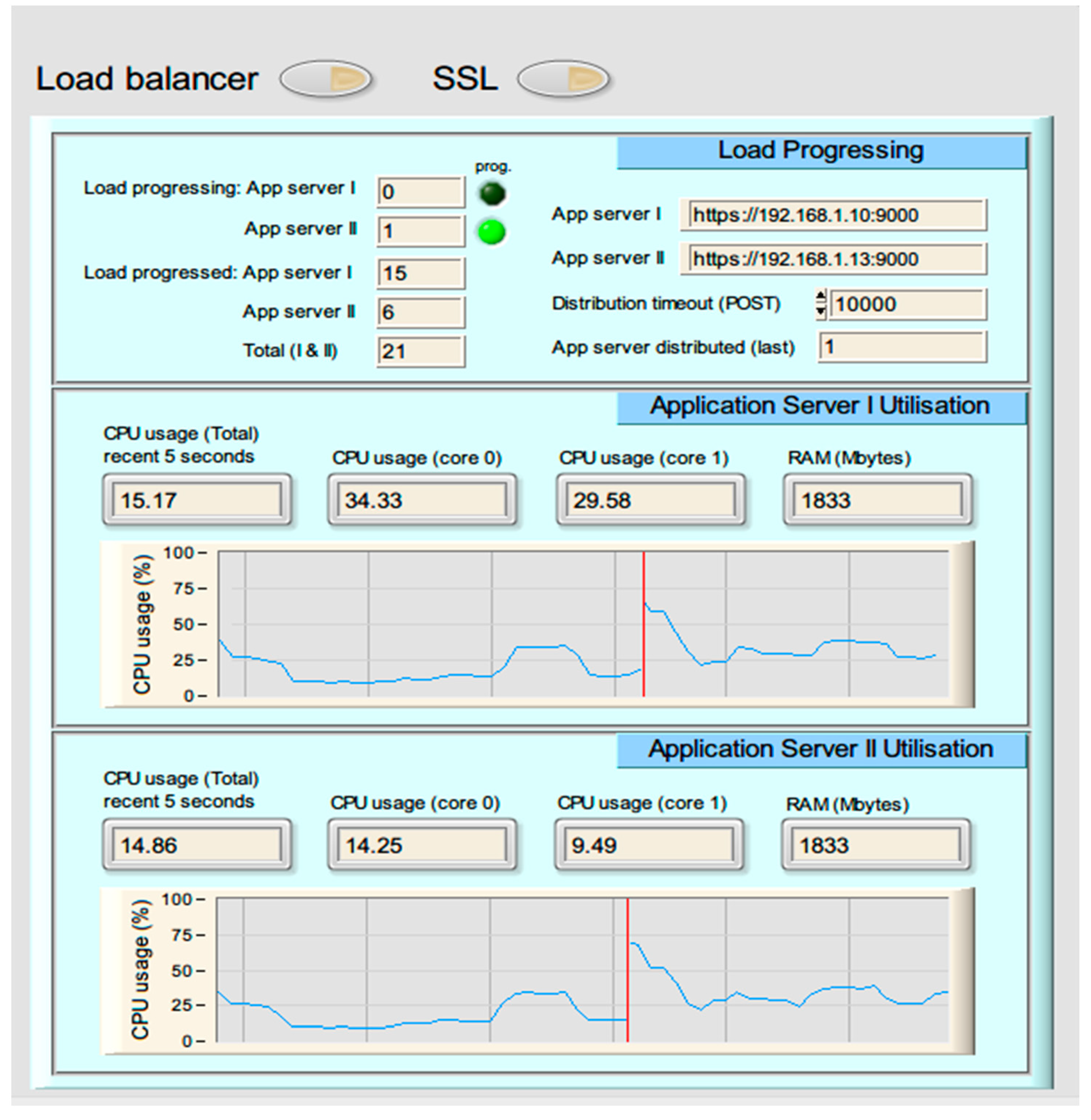Click Load progressed App server I value 15
This screenshot has width=1091, height=1120.
[421, 273]
